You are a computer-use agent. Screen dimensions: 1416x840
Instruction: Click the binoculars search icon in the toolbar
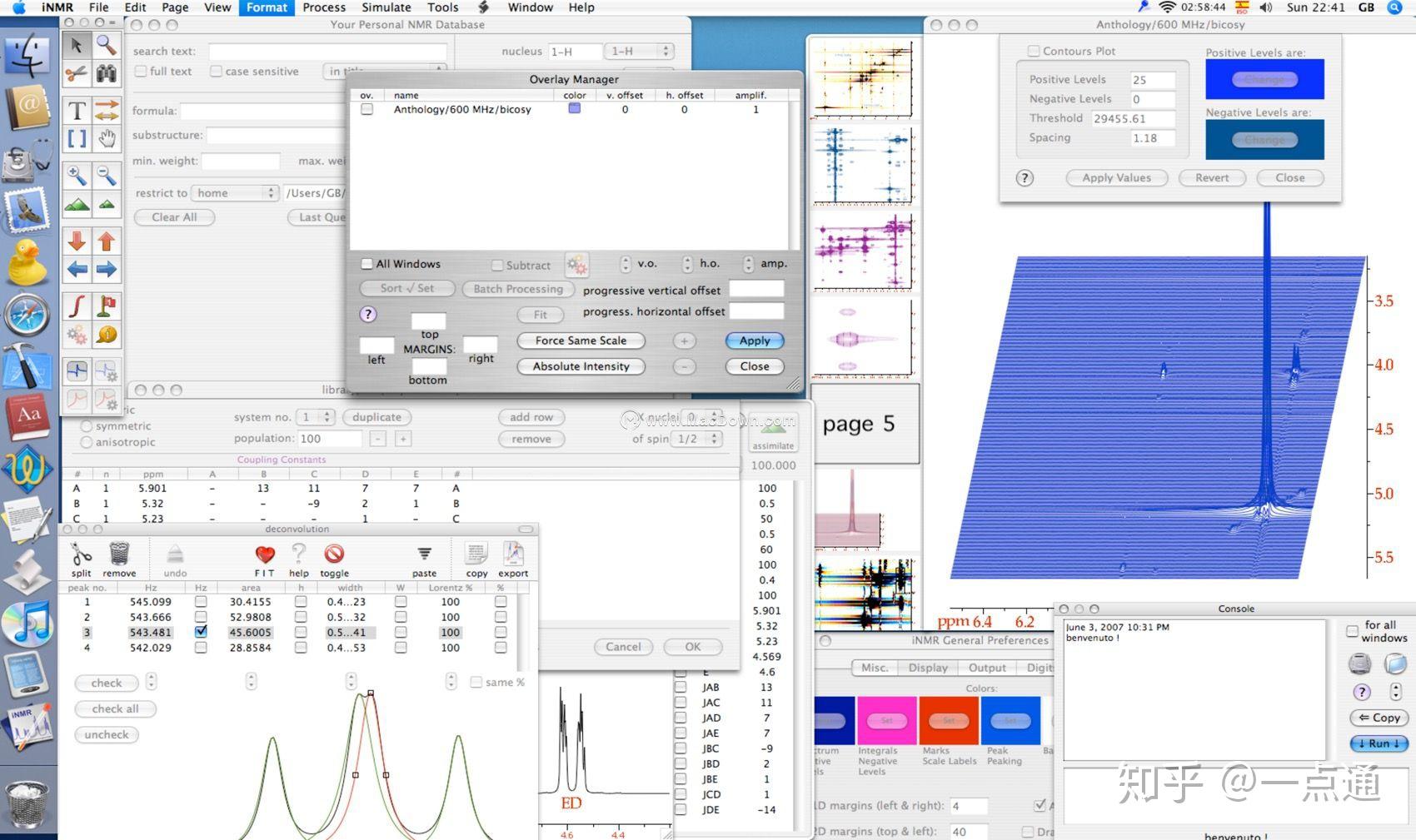coord(107,74)
